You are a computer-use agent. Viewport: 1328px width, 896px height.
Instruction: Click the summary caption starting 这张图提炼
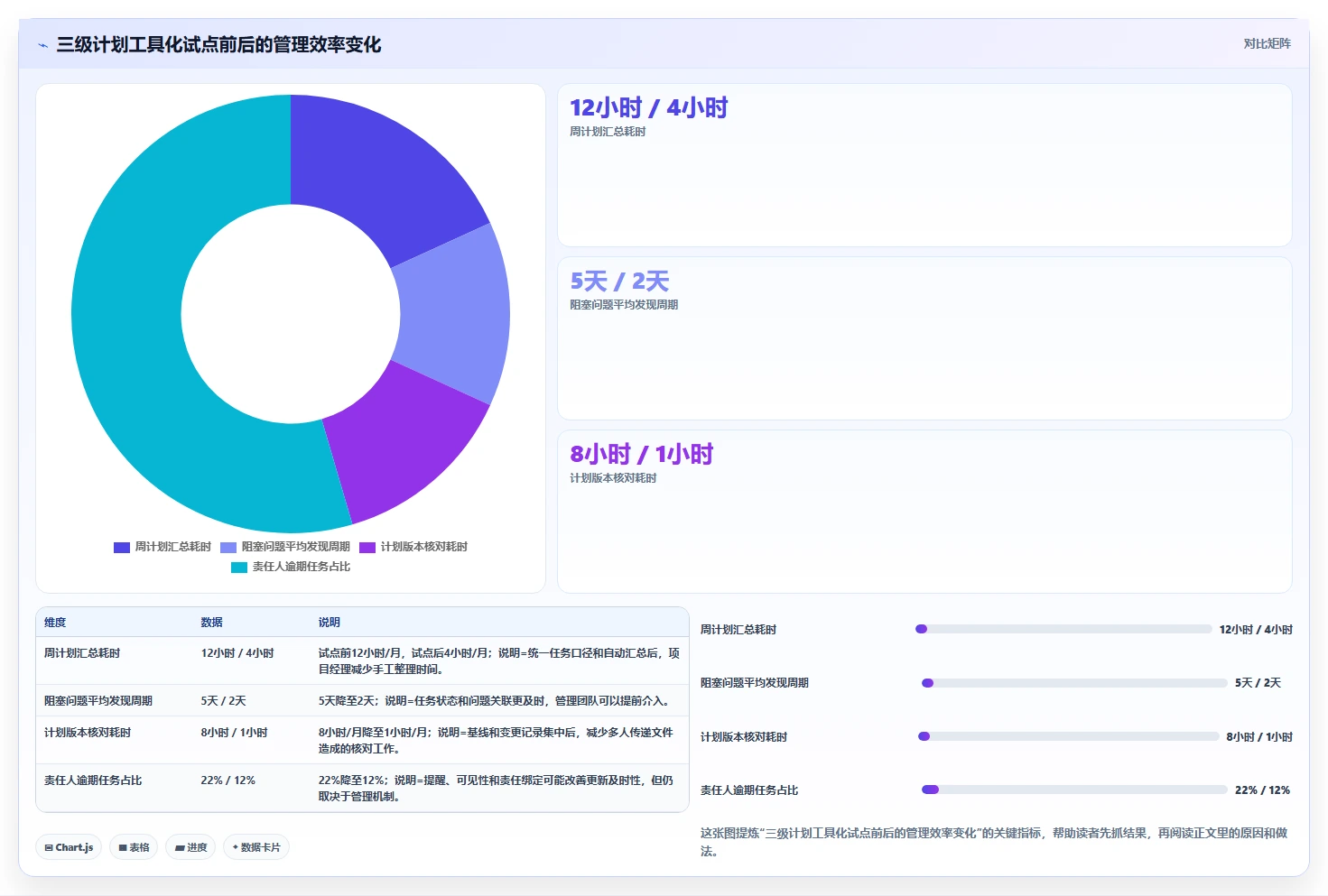pos(994,842)
